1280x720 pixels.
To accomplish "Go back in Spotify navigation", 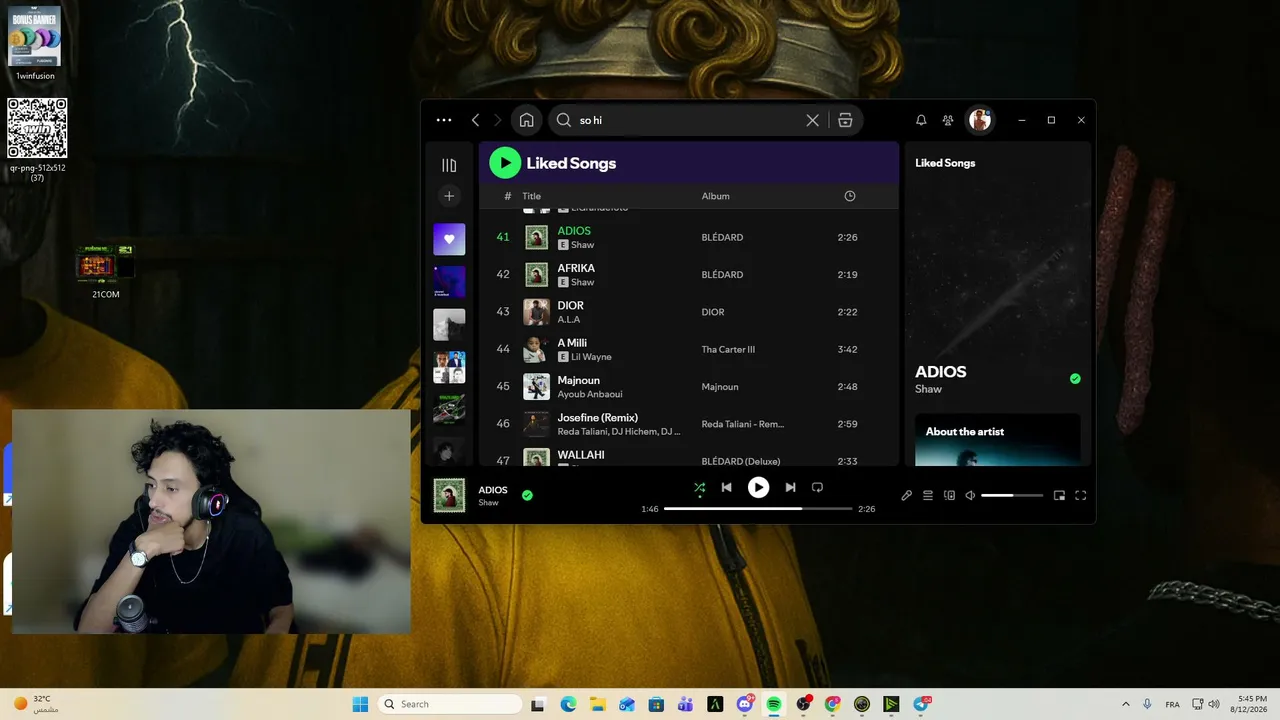I will click(x=475, y=120).
